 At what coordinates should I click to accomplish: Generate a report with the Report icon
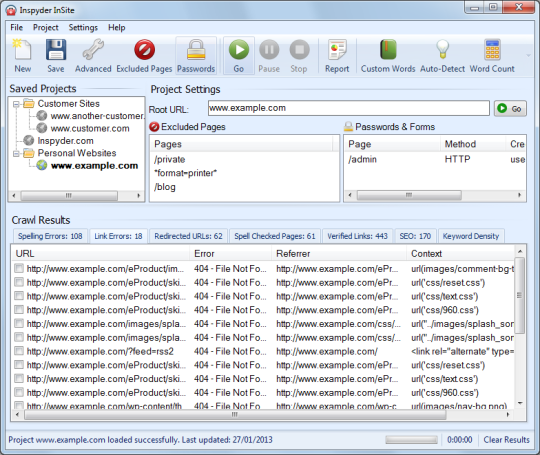pyautogui.click(x=337, y=55)
